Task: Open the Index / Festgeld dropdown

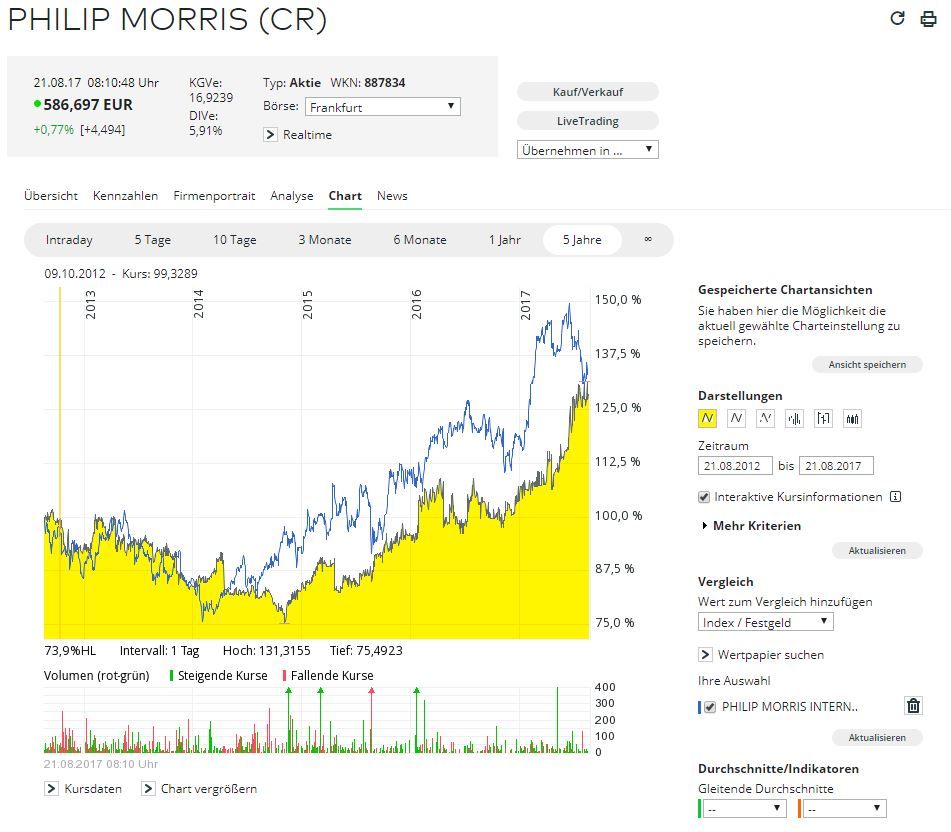Action: (x=765, y=622)
